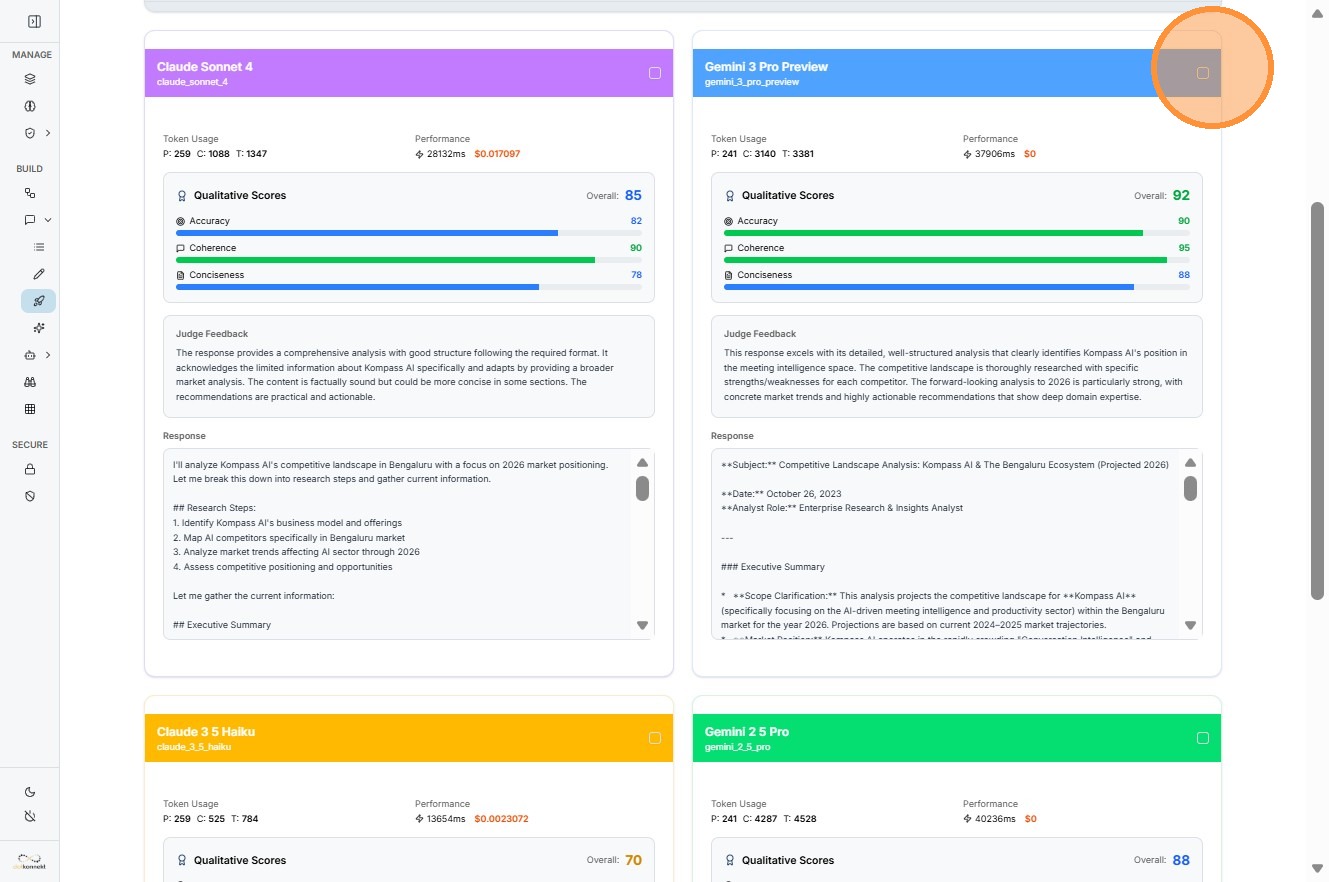
Task: Click the 13654ms latency value
Action: (448, 819)
